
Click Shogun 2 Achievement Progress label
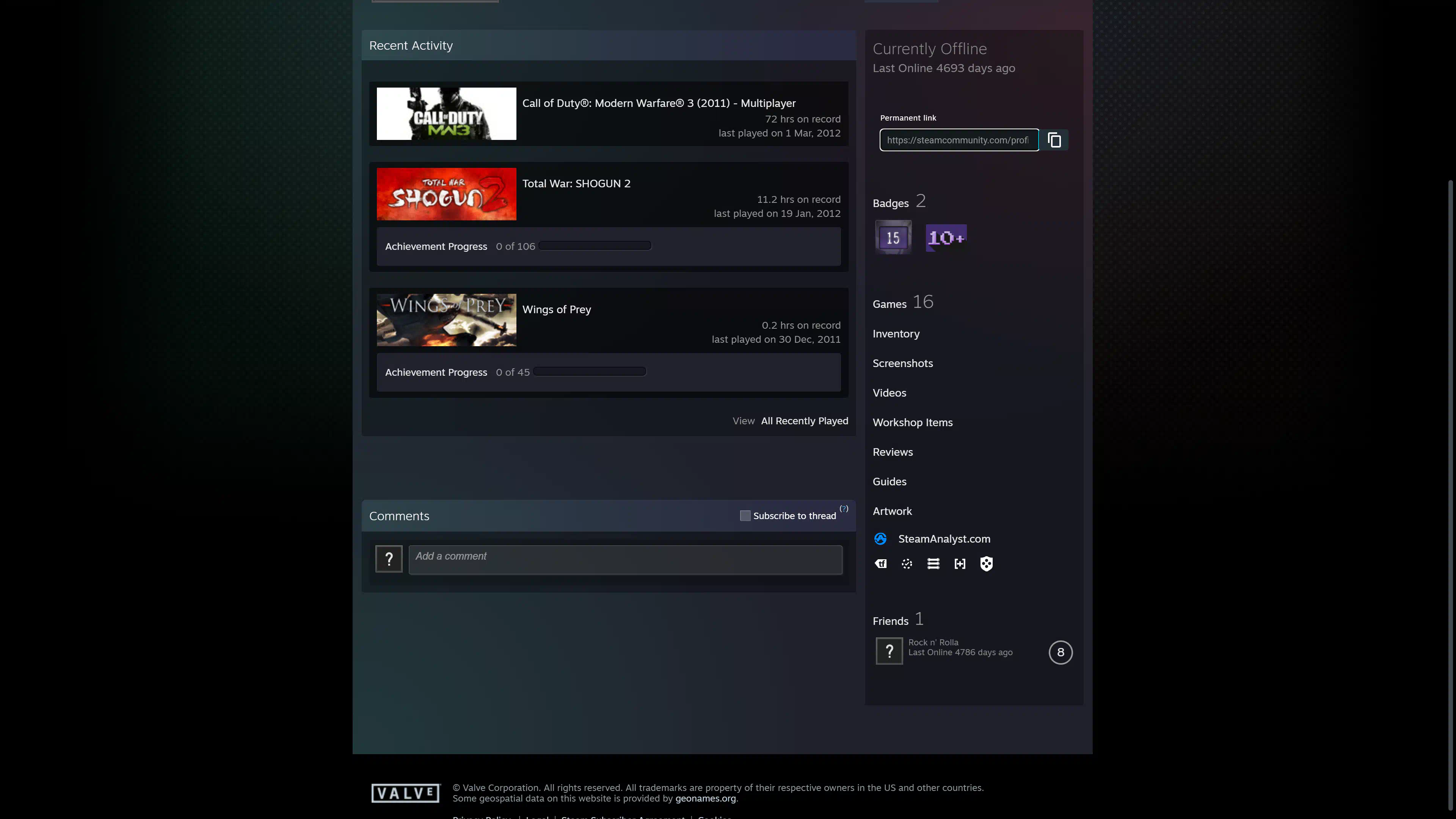pyautogui.click(x=436, y=246)
